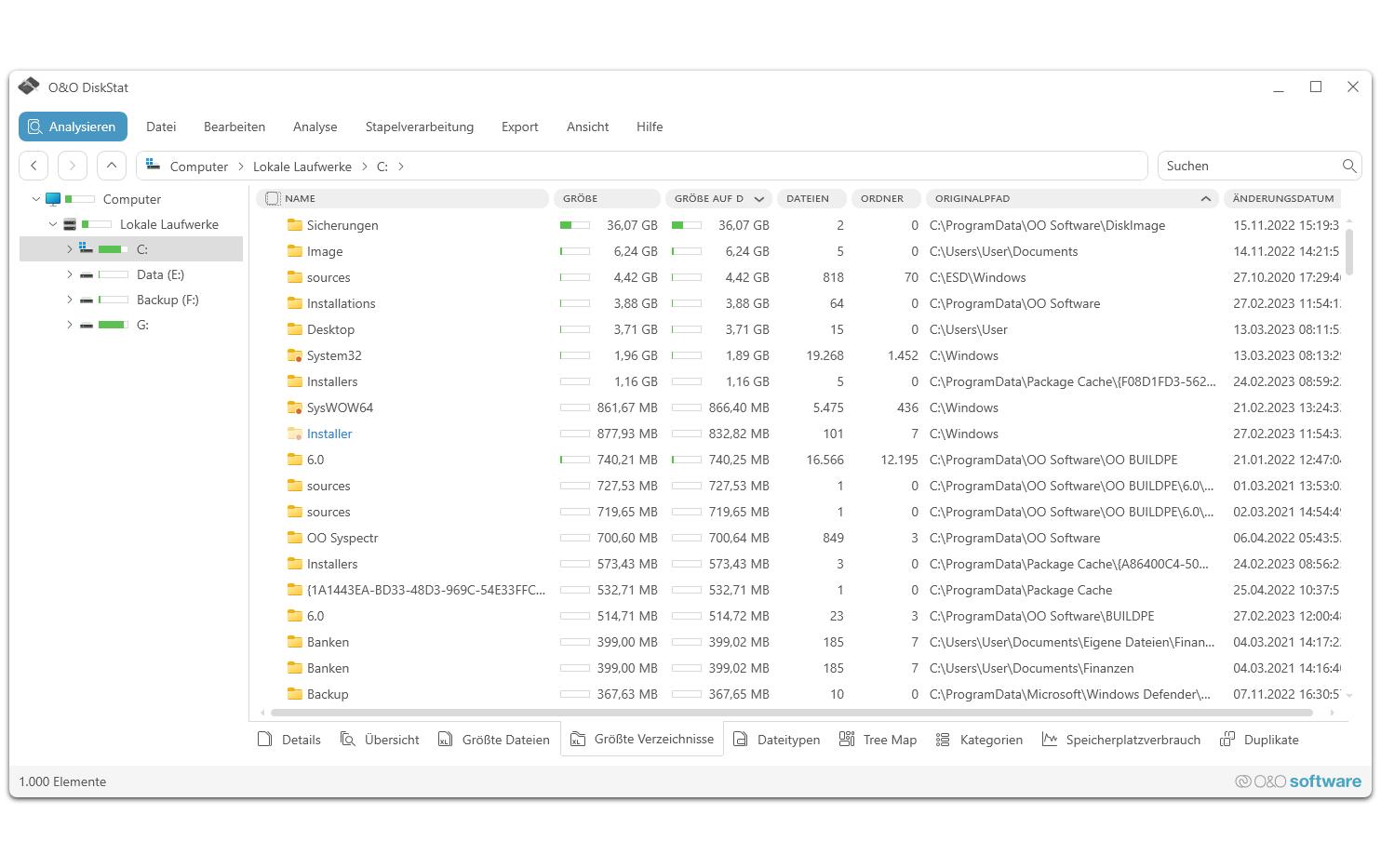Screen dimensions: 1381x868
Task: Open the blue Installer link
Action: pyautogui.click(x=329, y=434)
